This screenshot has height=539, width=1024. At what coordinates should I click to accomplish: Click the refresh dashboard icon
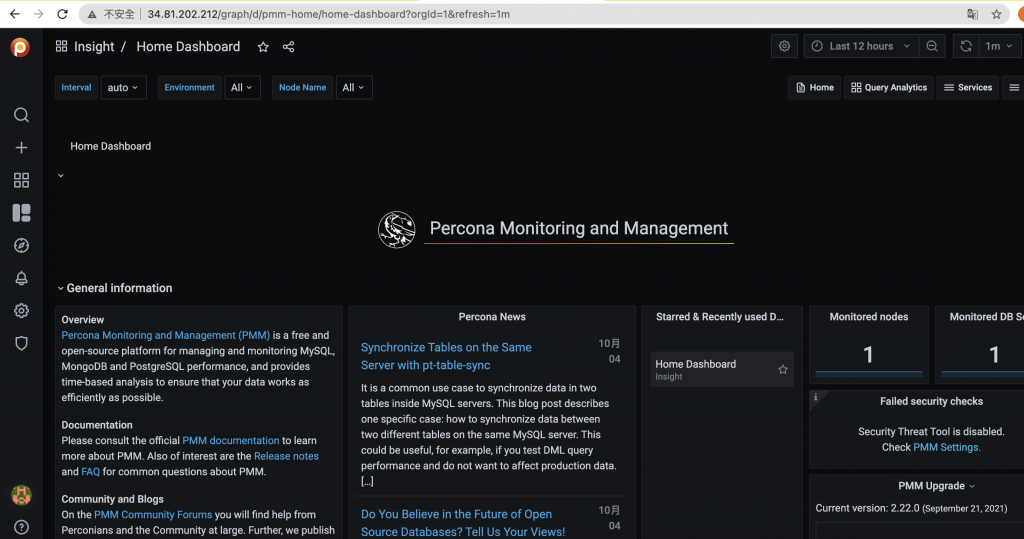(966, 46)
